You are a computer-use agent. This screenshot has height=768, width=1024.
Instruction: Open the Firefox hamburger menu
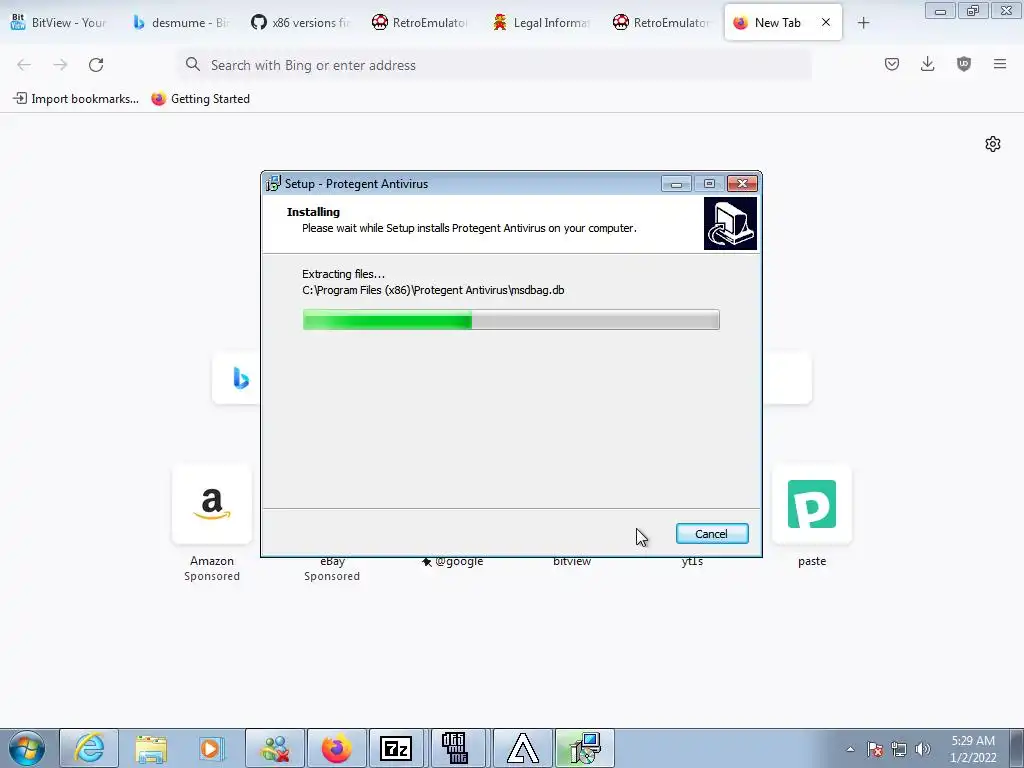1000,64
